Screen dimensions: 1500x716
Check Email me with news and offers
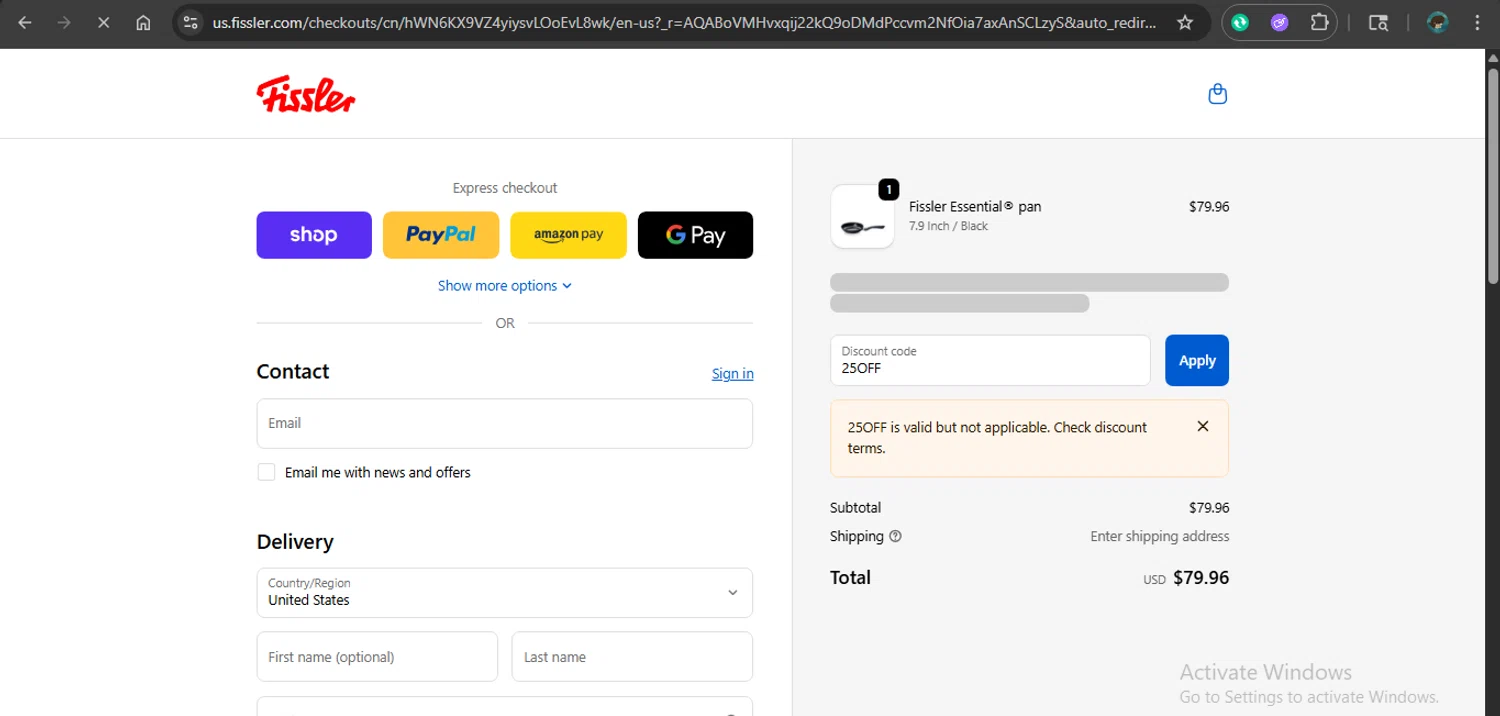click(266, 472)
